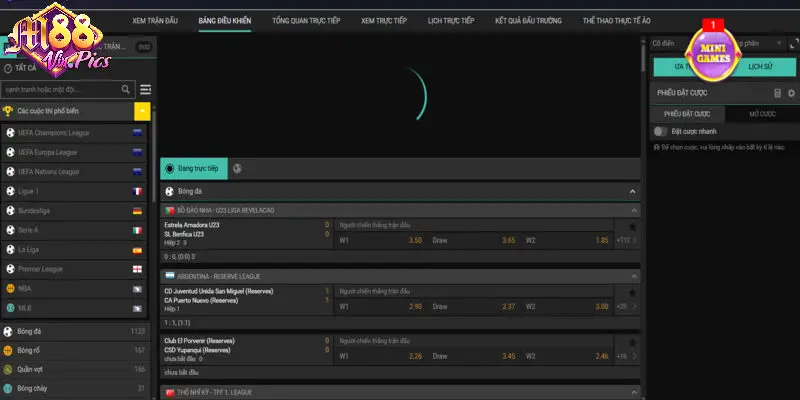Star the Club El Porvenir match
This screenshot has height=400, width=800.
coord(632,341)
